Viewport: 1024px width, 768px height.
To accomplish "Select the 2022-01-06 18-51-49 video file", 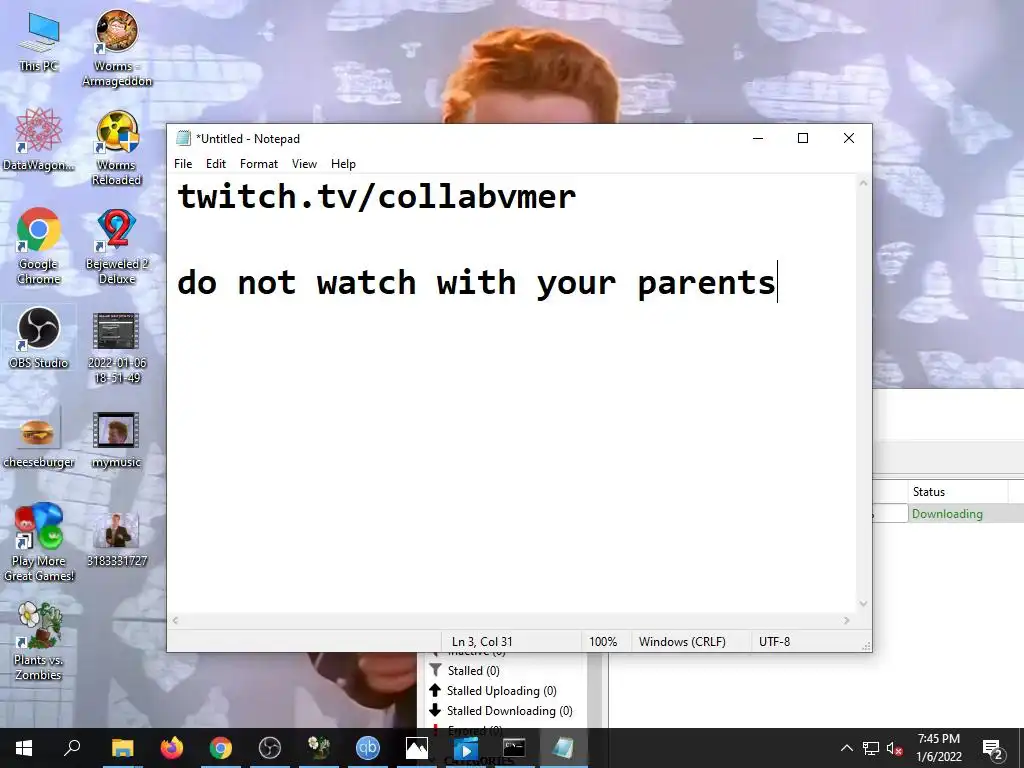I will [117, 349].
